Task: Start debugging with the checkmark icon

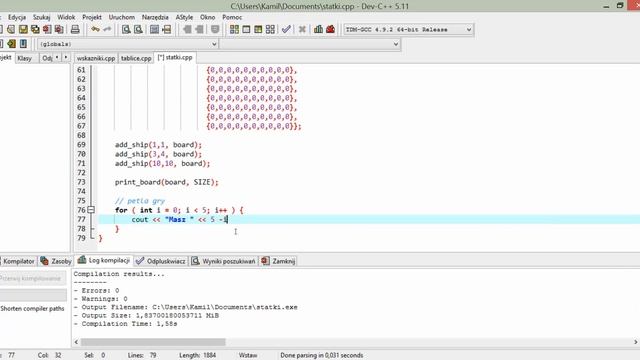Action: point(286,29)
